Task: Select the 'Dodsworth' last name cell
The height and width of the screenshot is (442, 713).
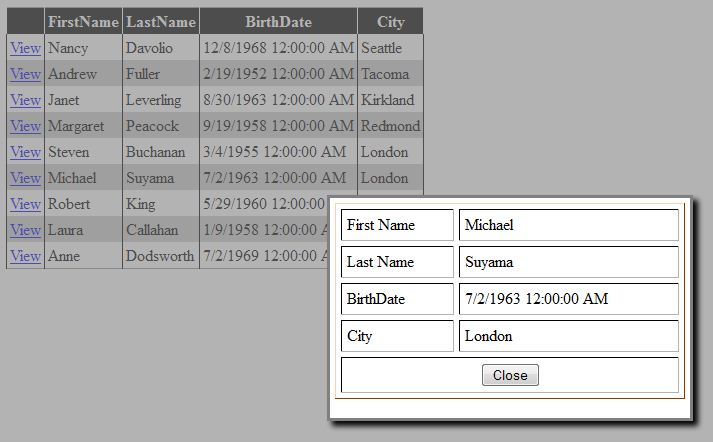Action: point(161,256)
